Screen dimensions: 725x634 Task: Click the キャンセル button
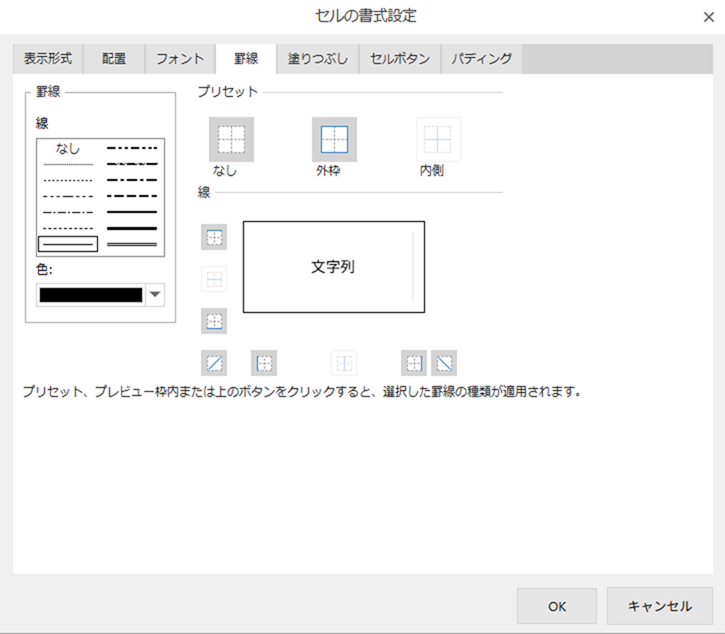click(659, 606)
